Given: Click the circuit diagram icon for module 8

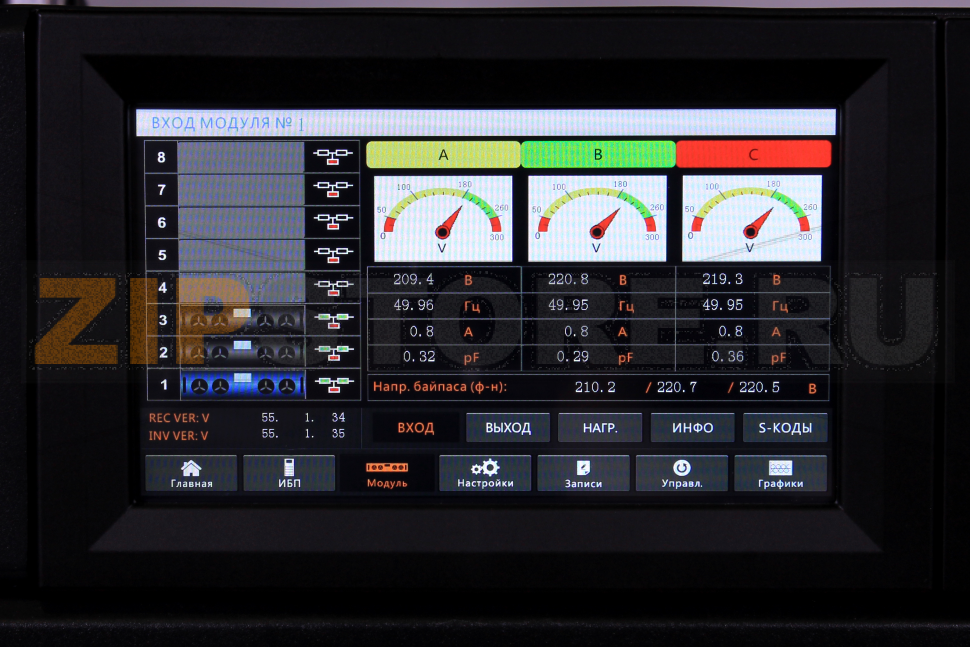Looking at the screenshot, I should pos(334,156).
